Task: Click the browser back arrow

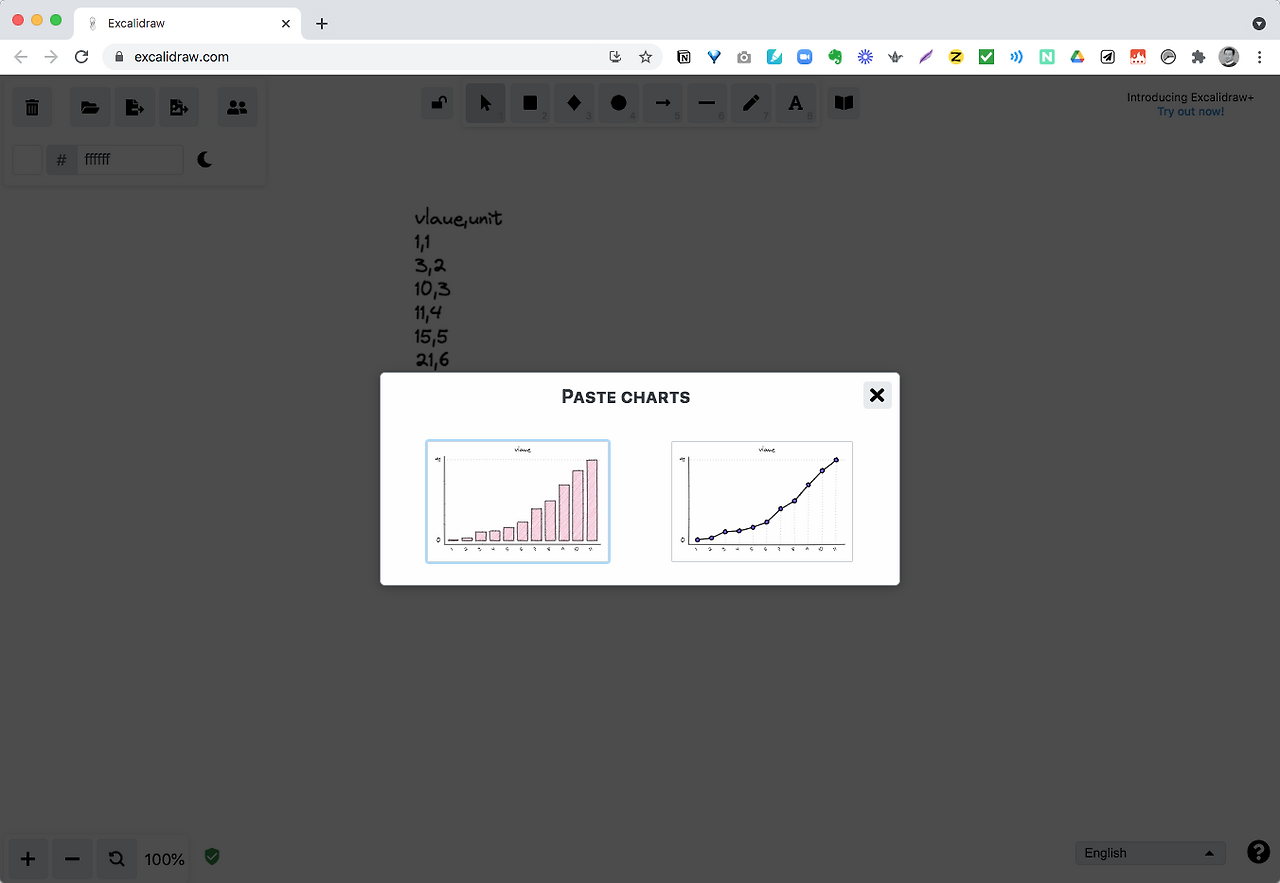Action: pyautogui.click(x=21, y=57)
